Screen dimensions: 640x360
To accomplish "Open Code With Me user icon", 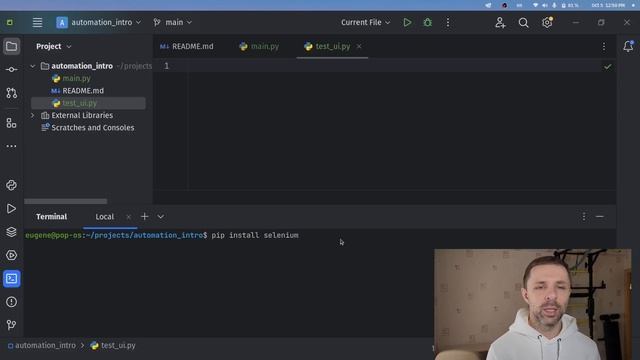I will click(x=500, y=22).
